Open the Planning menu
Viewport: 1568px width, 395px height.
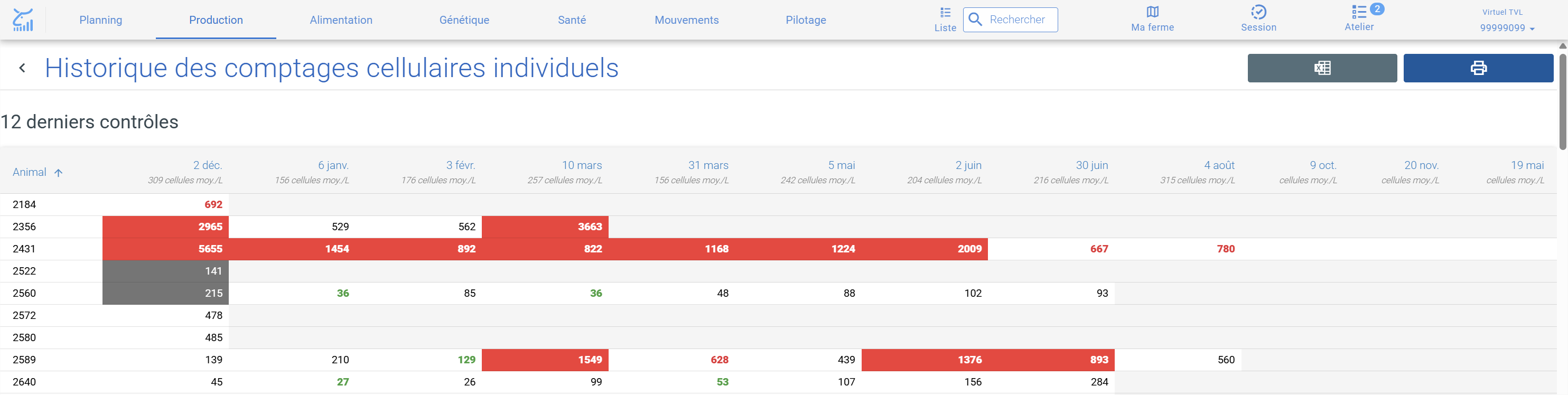point(101,20)
